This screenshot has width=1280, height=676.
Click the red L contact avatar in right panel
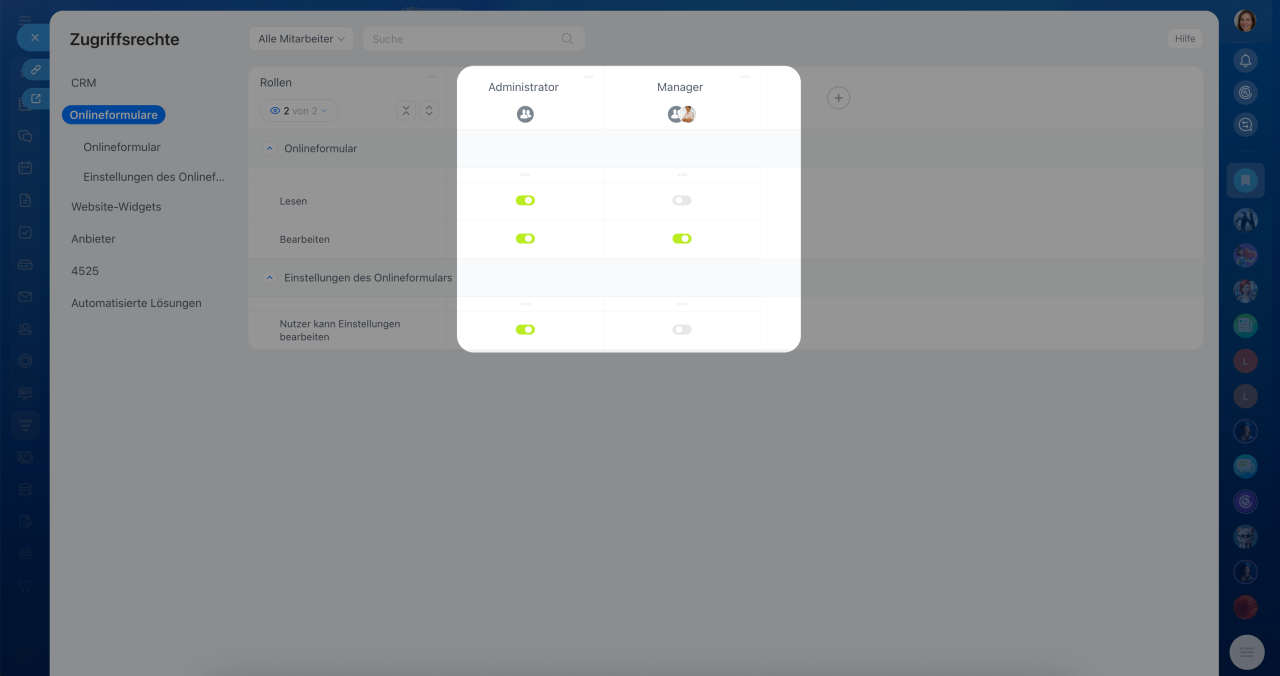[1245, 360]
